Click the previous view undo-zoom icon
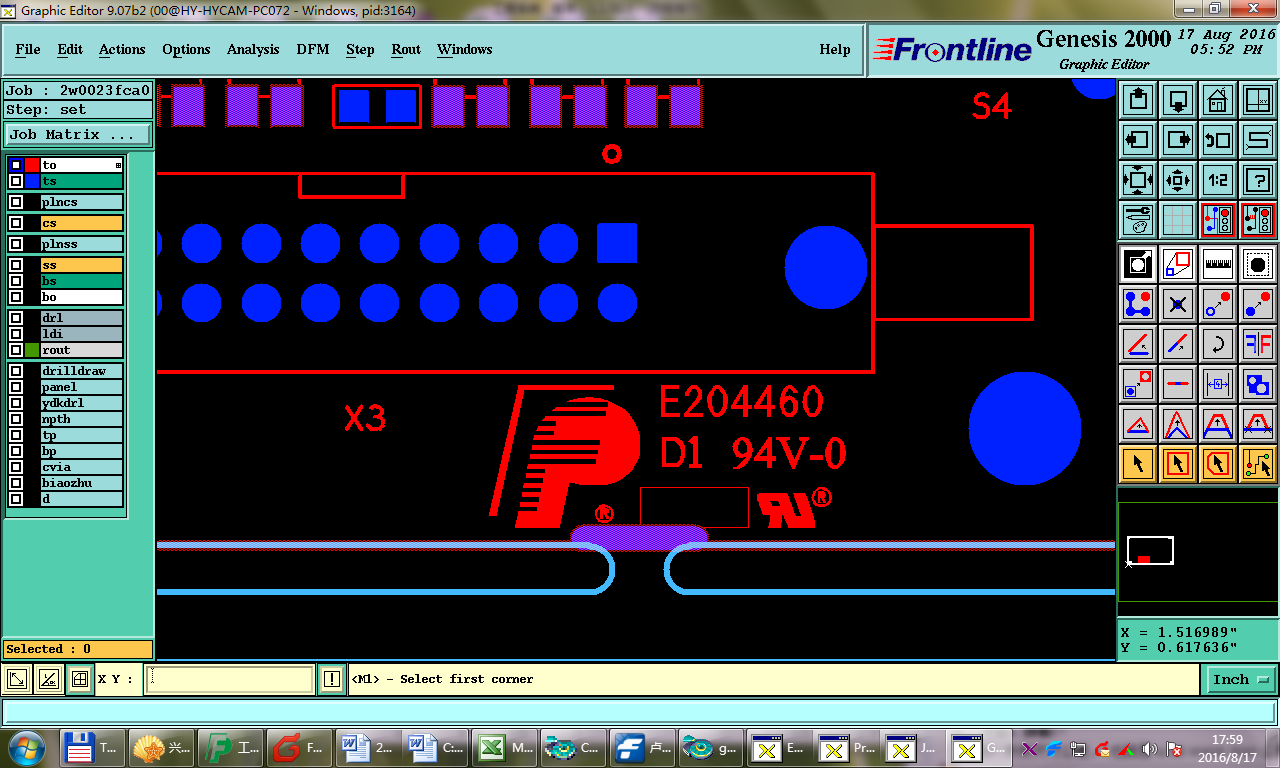Image resolution: width=1280 pixels, height=768 pixels. point(1218,140)
